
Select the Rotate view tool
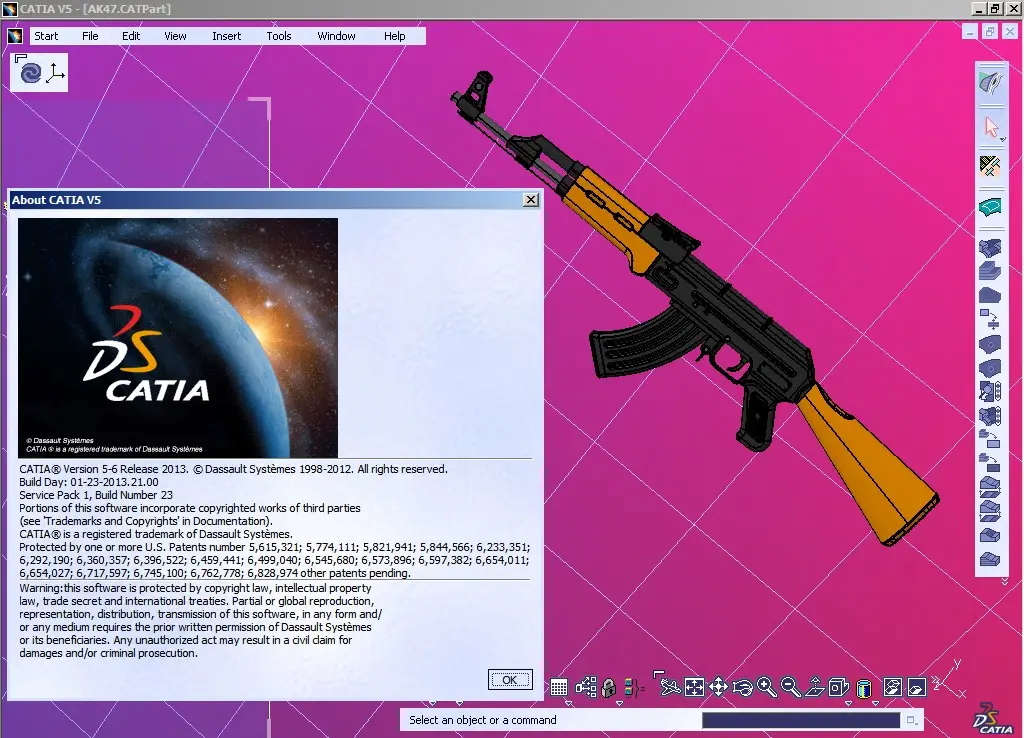pyautogui.click(x=743, y=687)
